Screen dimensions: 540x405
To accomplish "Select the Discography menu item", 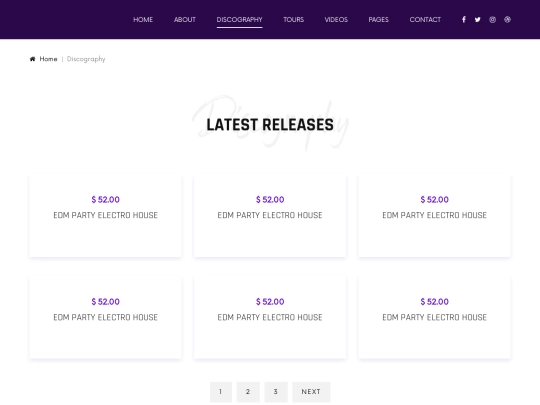I will tap(239, 20).
